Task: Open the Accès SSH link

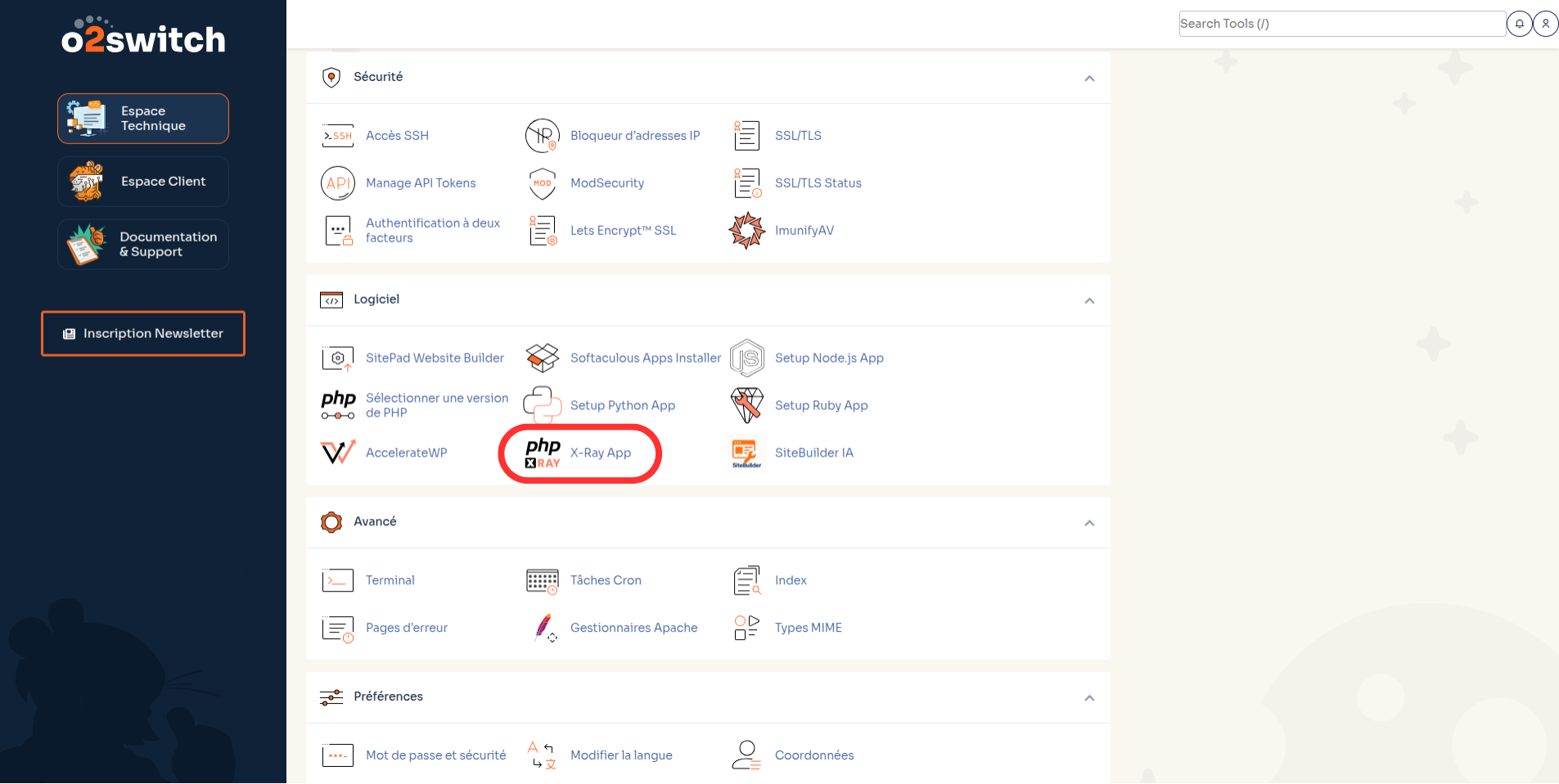Action: 397,136
